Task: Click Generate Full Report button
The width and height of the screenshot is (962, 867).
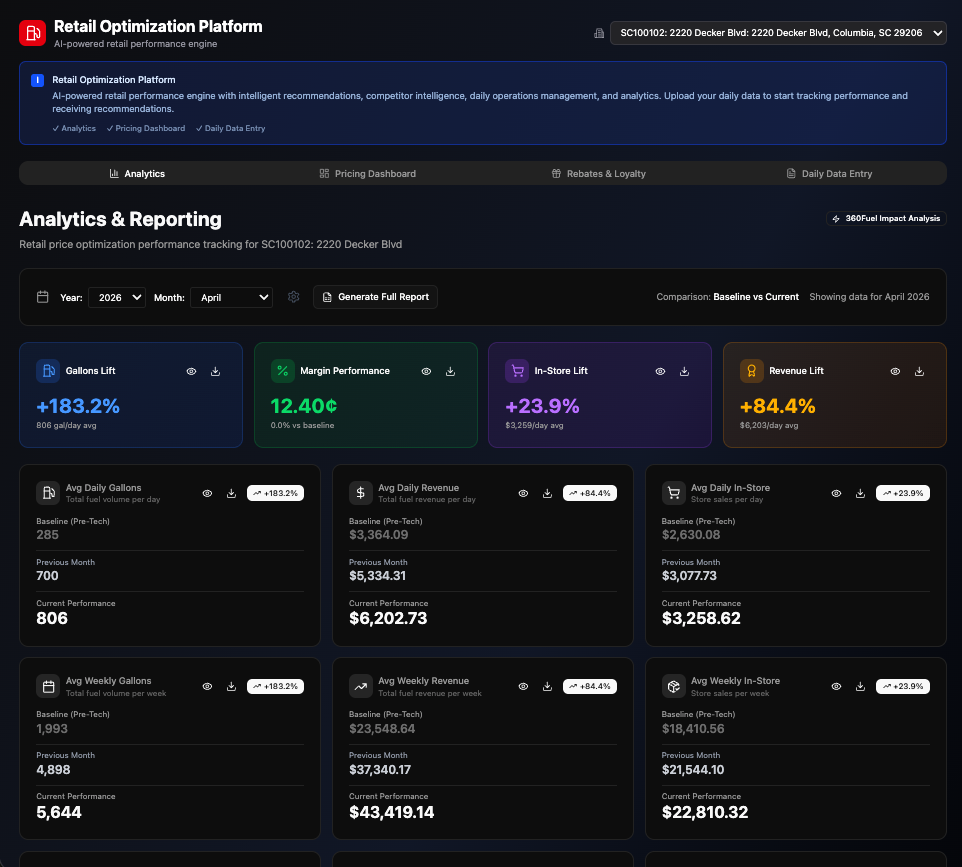Action: click(x=375, y=297)
